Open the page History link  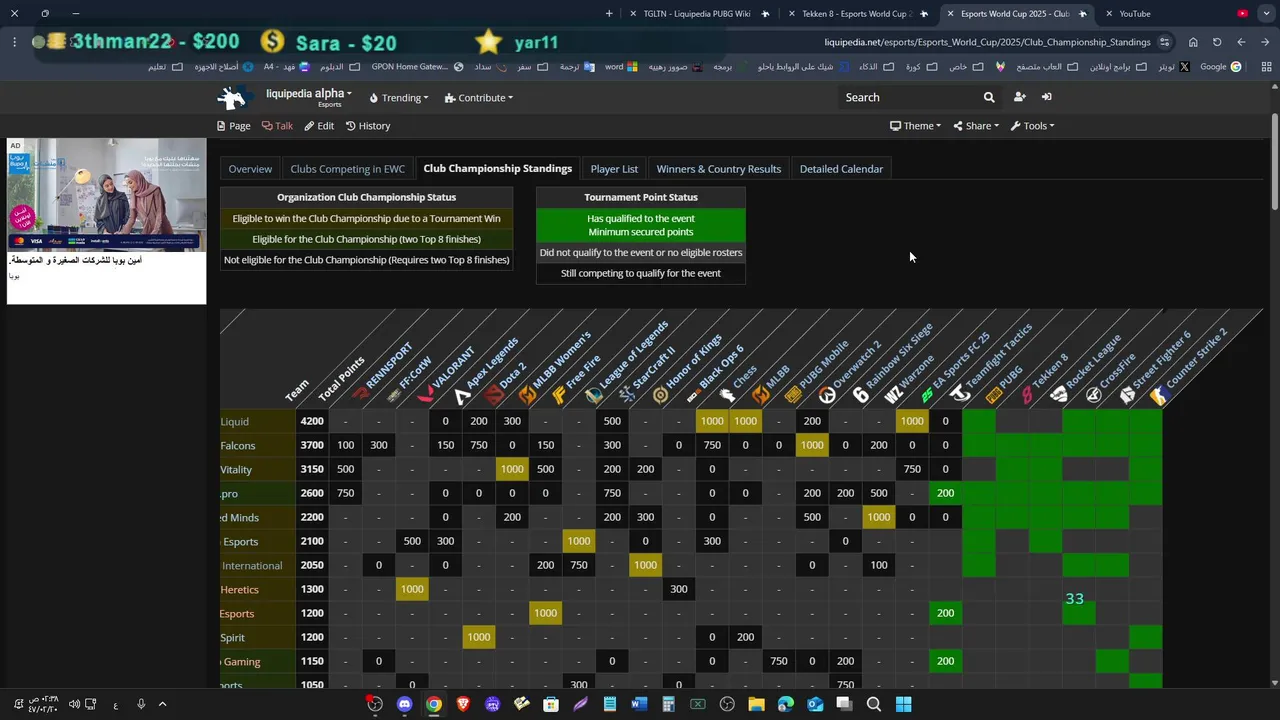367,126
